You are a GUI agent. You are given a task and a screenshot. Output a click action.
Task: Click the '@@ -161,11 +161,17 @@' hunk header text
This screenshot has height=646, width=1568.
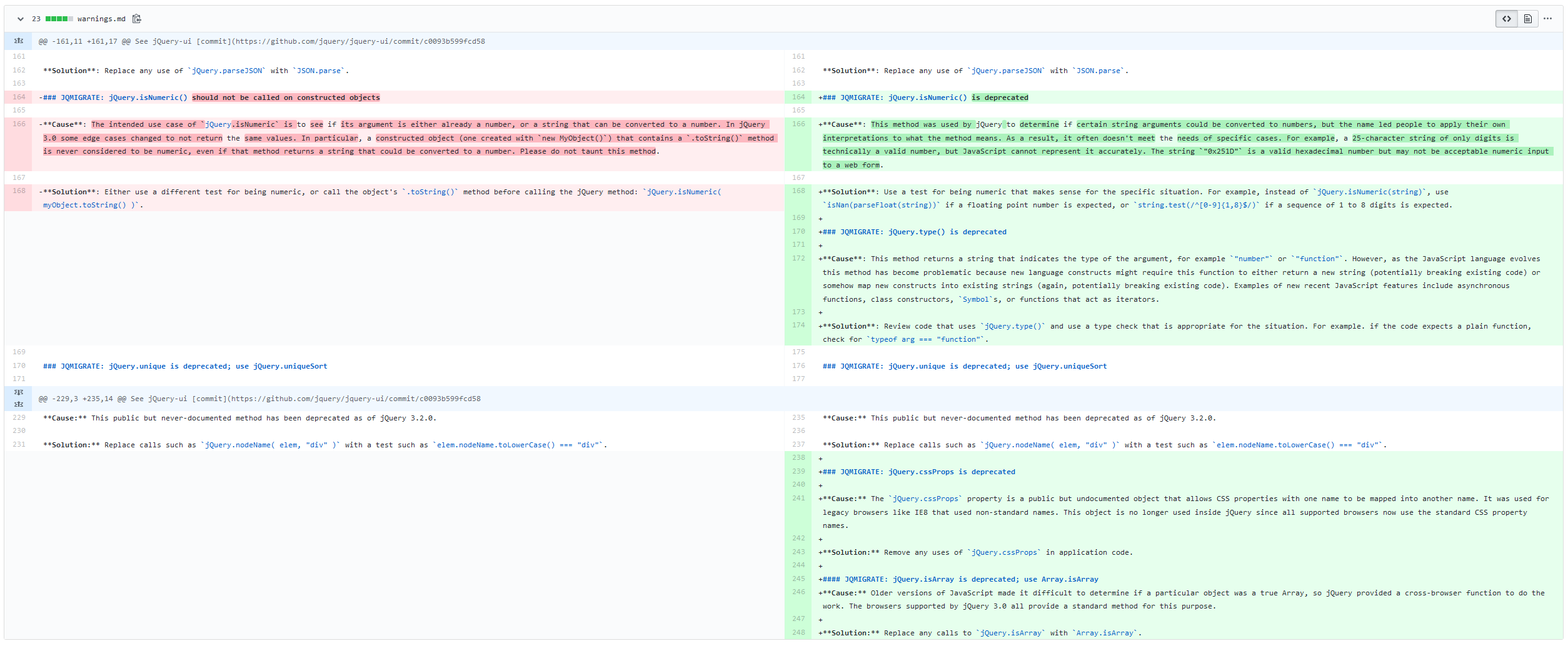pyautogui.click(x=84, y=41)
